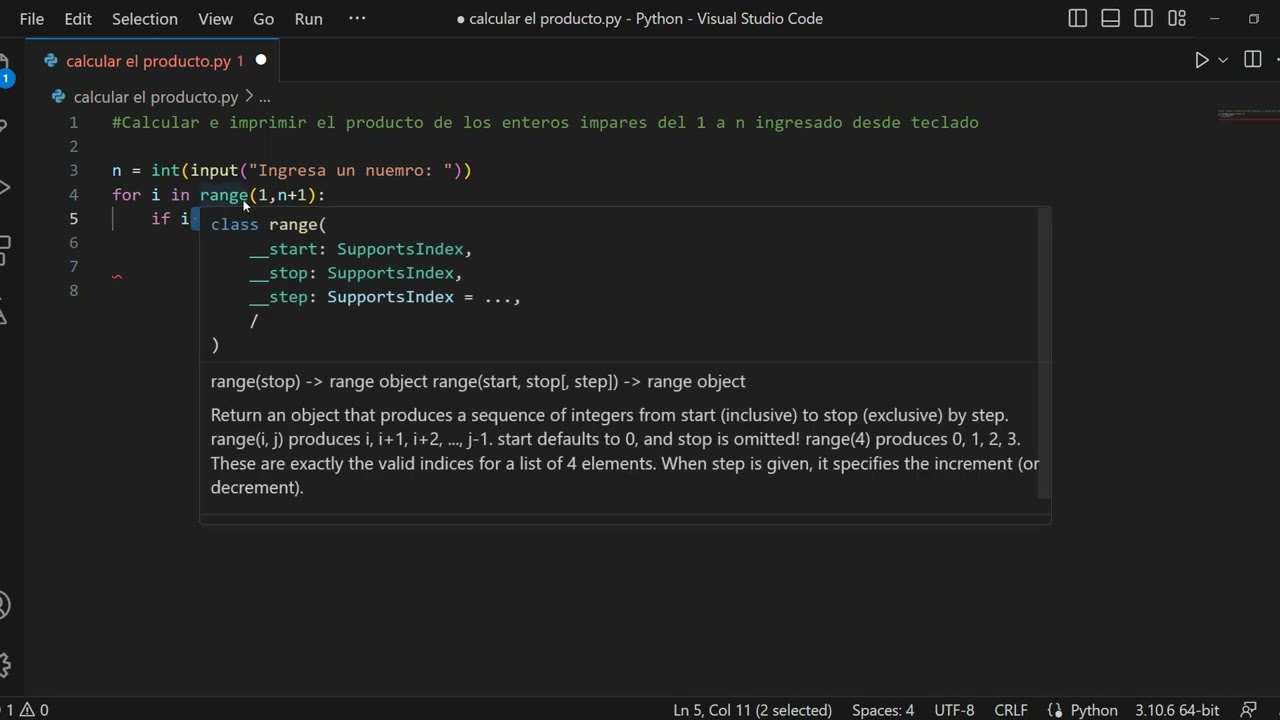The height and width of the screenshot is (720, 1280).
Task: Click the "for" keyword on line 4
Action: (126, 194)
